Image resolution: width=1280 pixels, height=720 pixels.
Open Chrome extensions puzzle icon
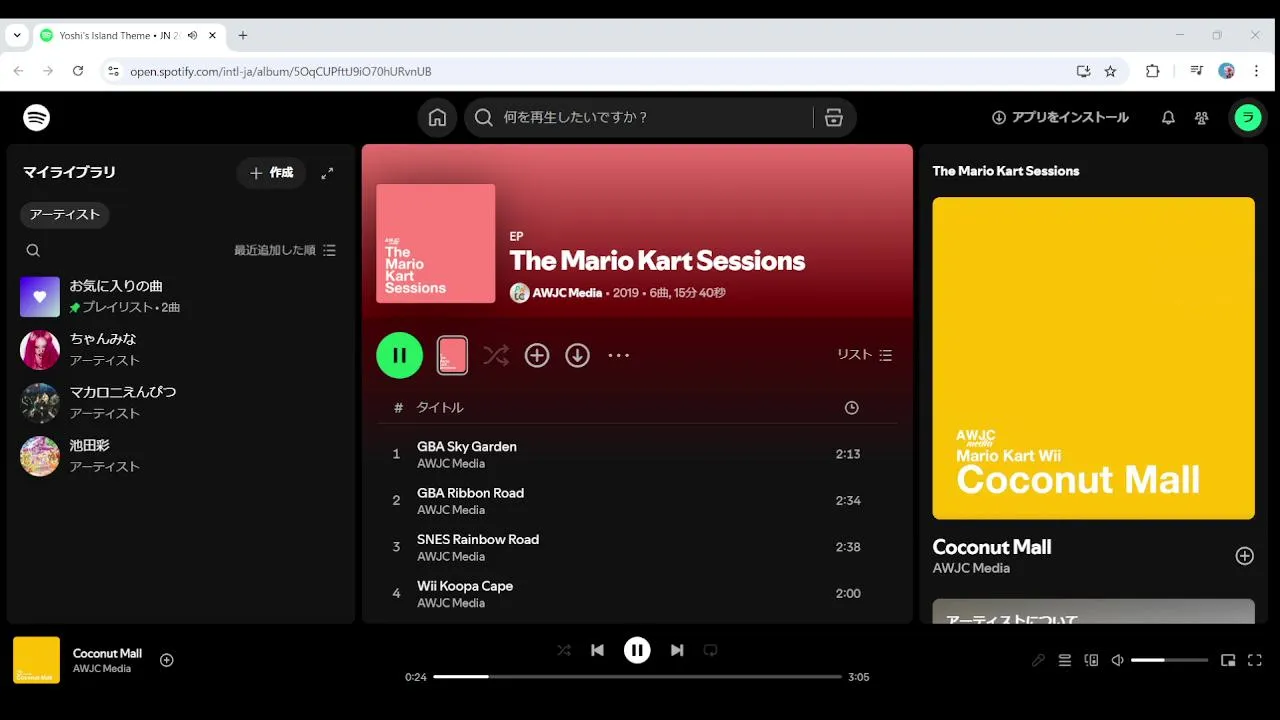click(x=1152, y=71)
